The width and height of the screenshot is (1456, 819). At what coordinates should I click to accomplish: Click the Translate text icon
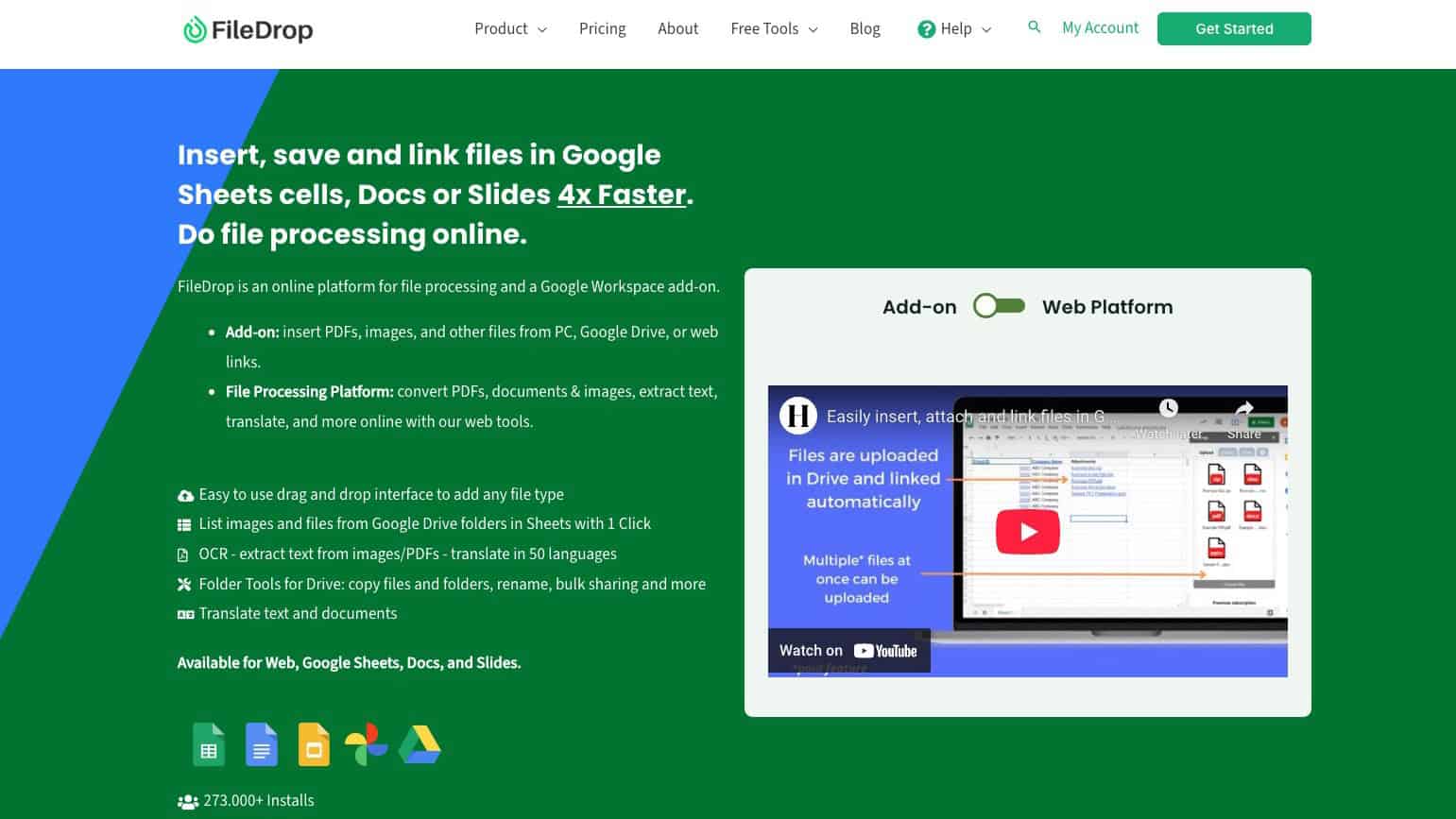click(x=185, y=614)
